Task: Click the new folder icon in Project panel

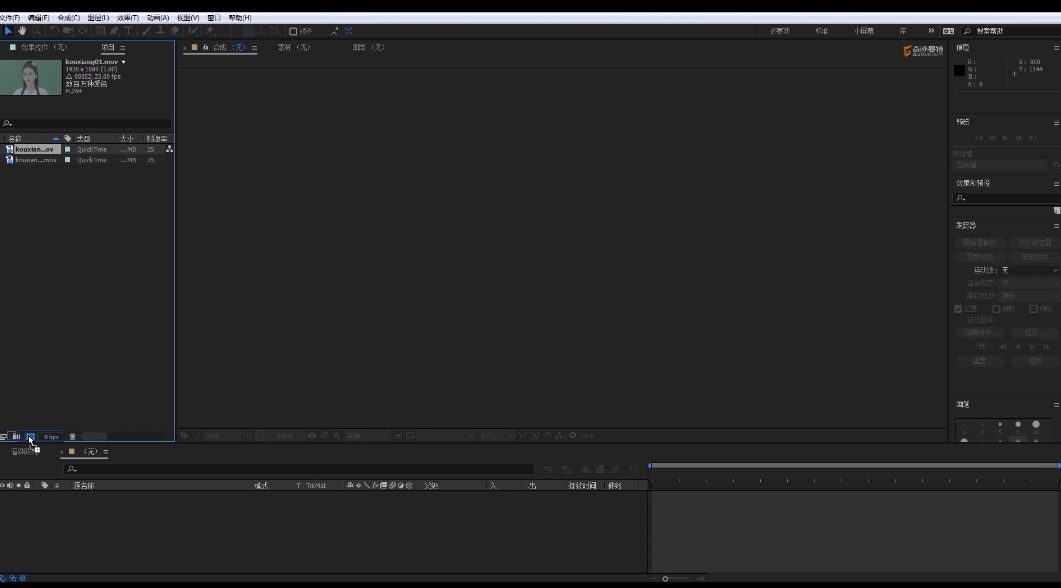Action: (17, 436)
